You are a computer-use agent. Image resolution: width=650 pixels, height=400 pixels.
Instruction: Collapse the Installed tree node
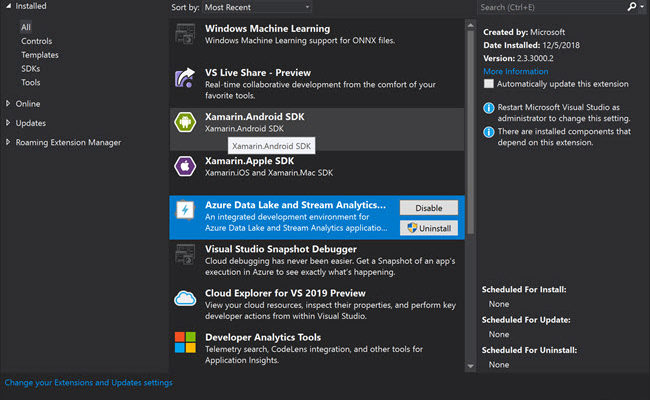click(8, 6)
